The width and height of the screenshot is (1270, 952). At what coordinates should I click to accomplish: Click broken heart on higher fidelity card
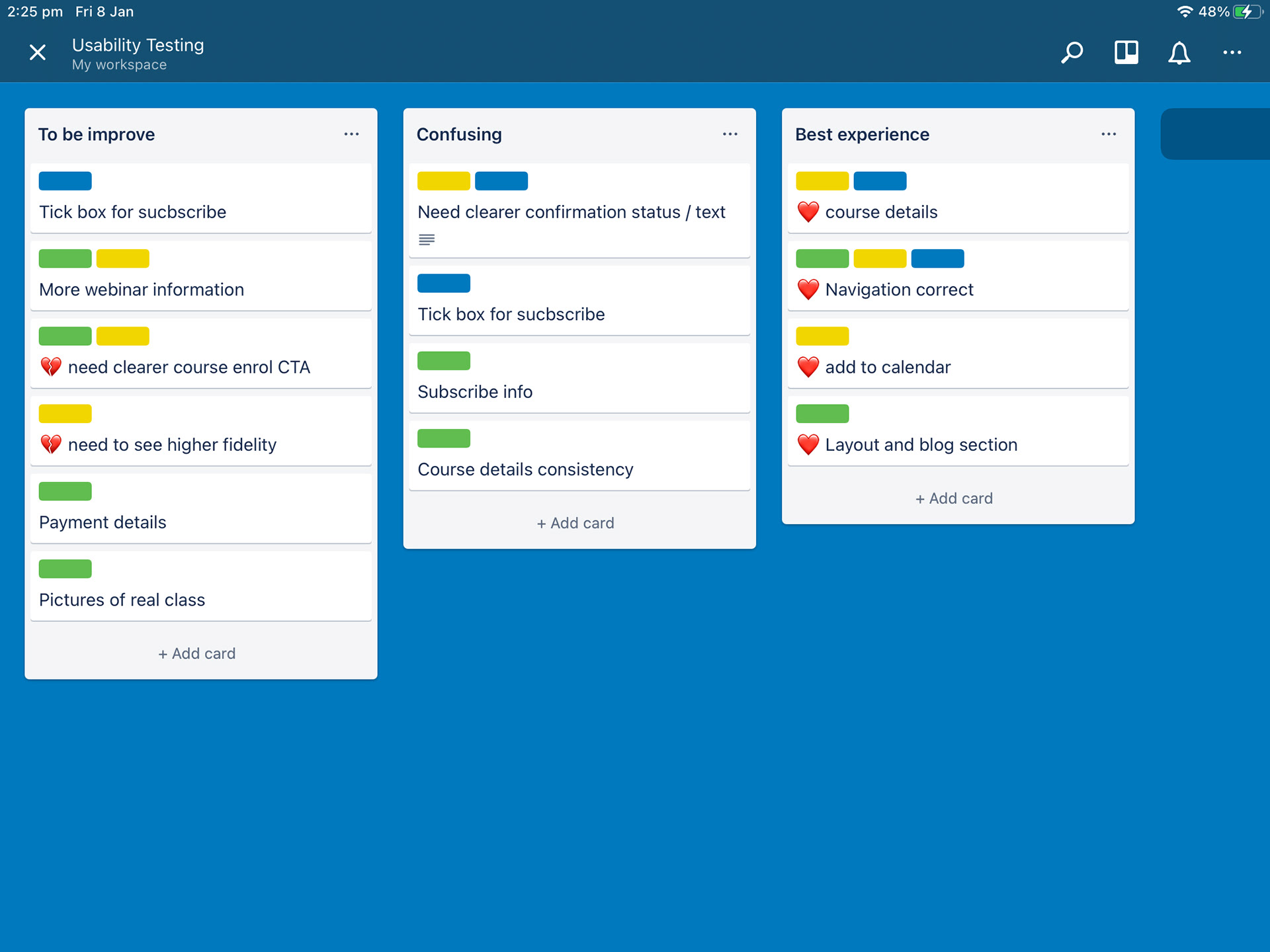[x=51, y=444]
